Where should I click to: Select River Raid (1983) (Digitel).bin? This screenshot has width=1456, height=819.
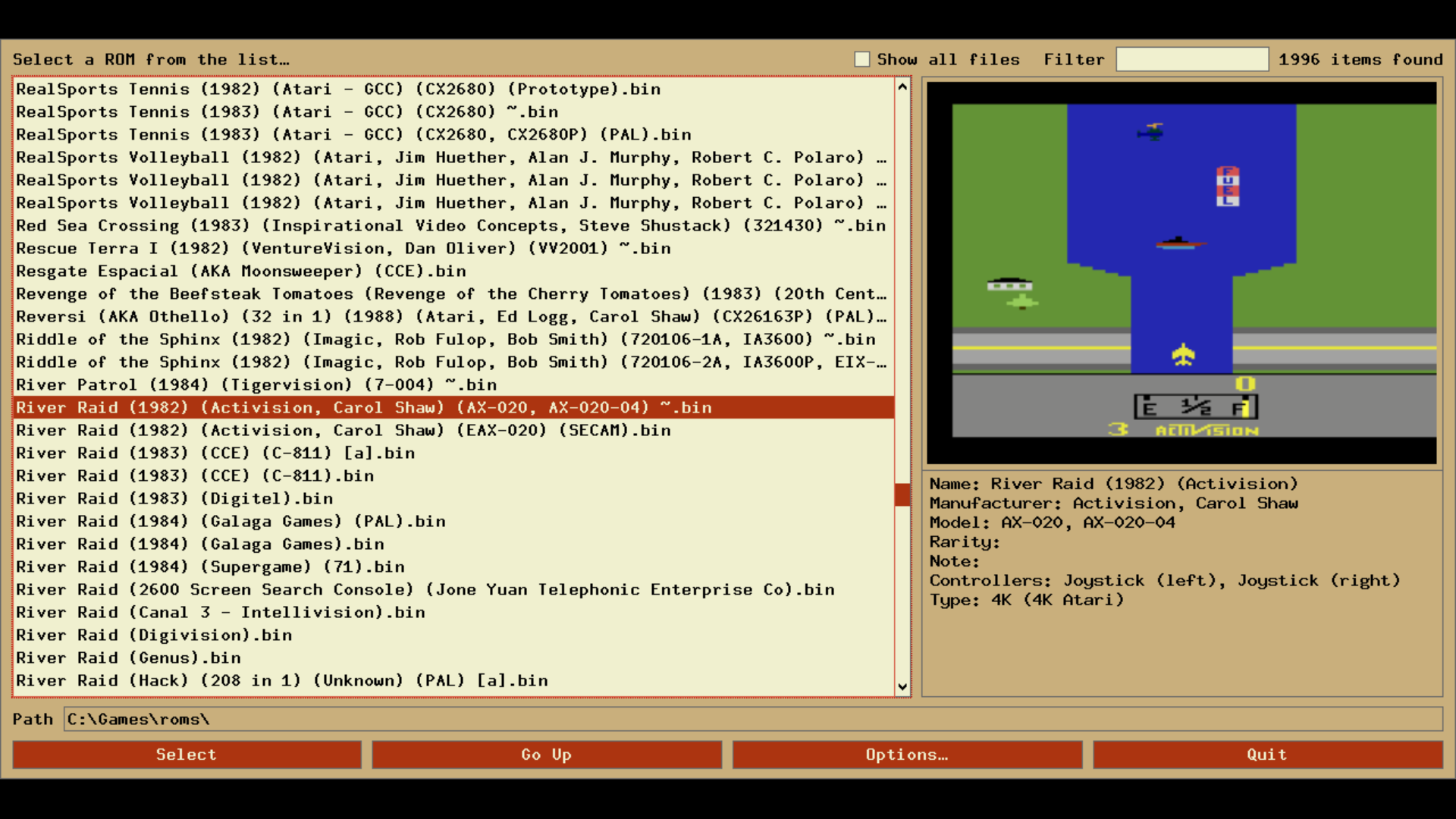[453, 499]
